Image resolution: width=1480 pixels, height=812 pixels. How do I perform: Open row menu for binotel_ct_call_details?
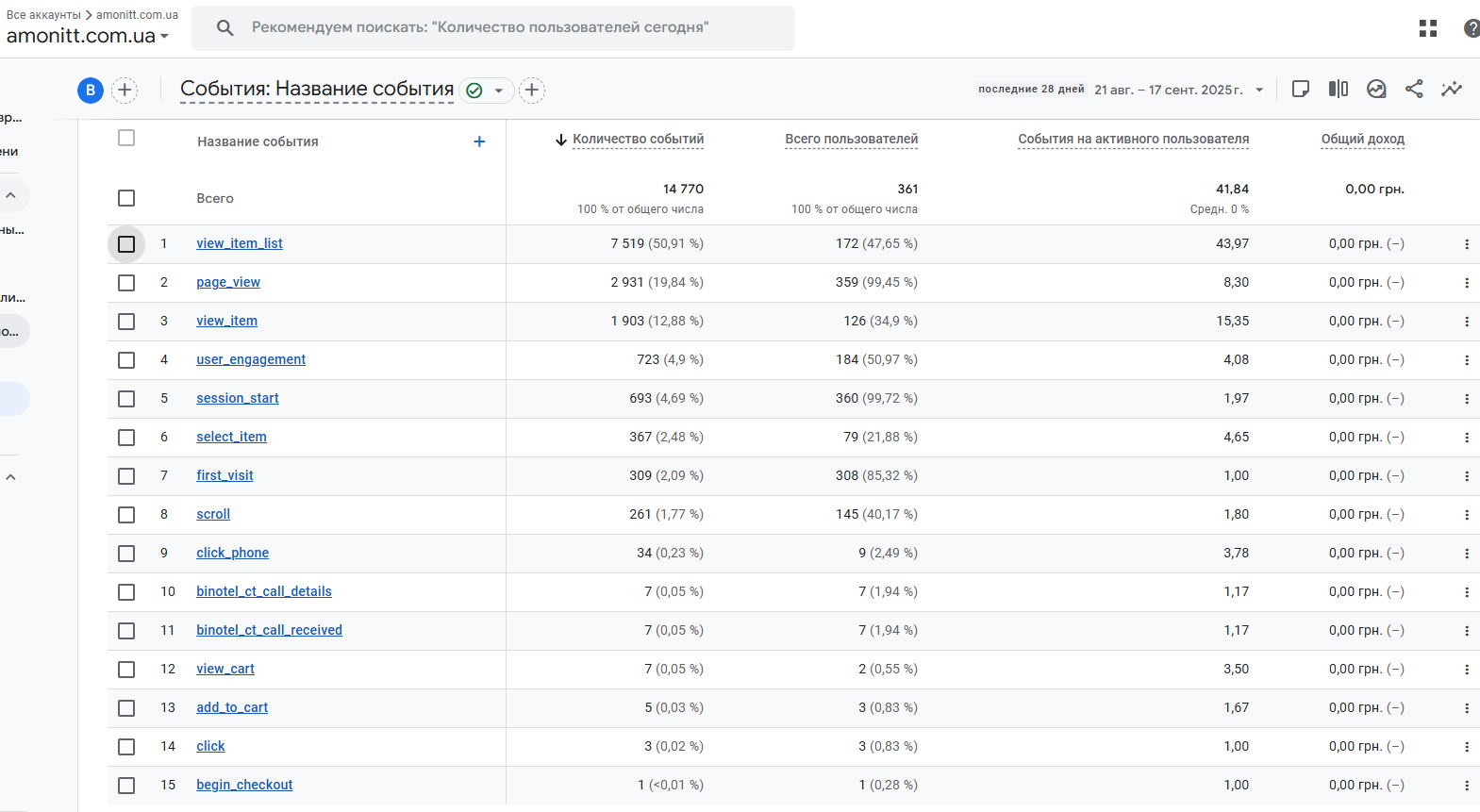pyautogui.click(x=1467, y=592)
